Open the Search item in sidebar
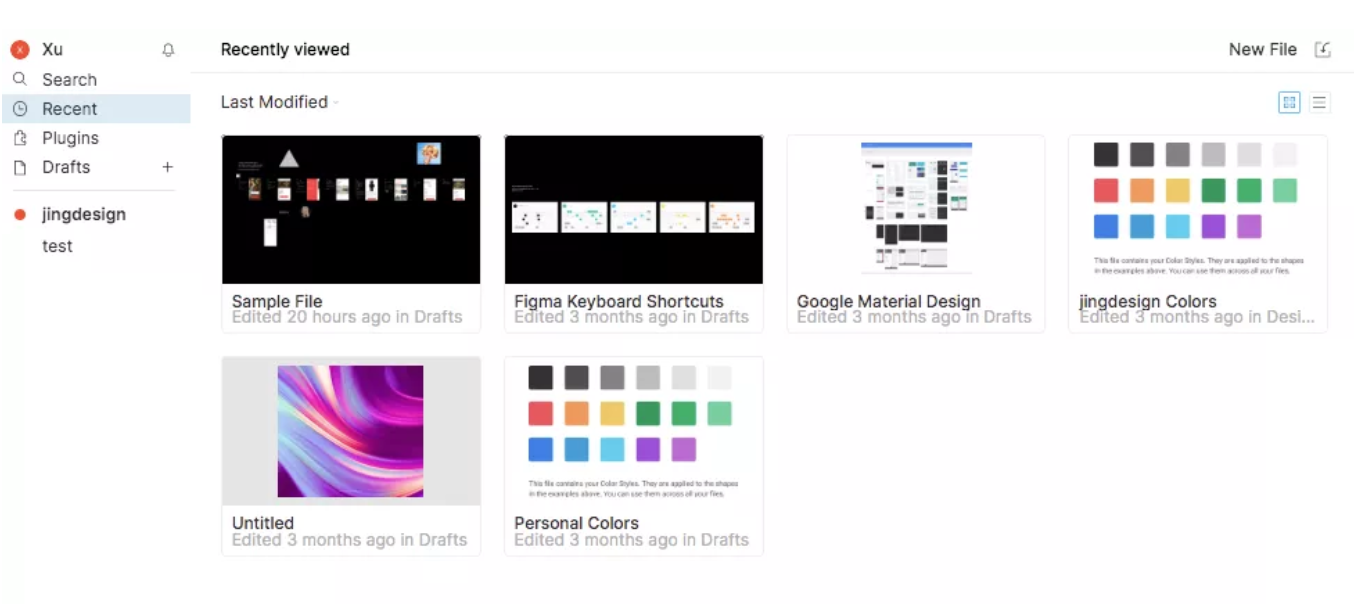1354x604 pixels. [96, 79]
